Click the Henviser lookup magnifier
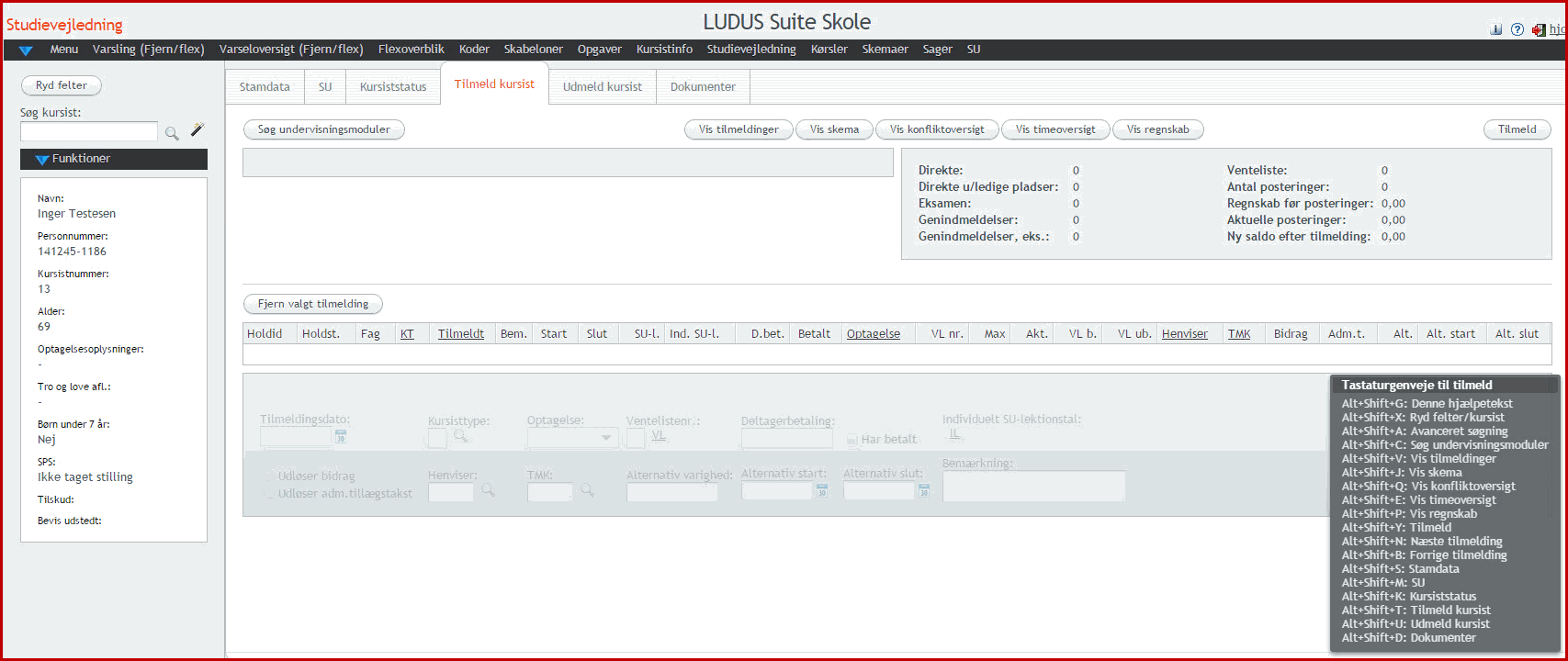 [x=488, y=491]
